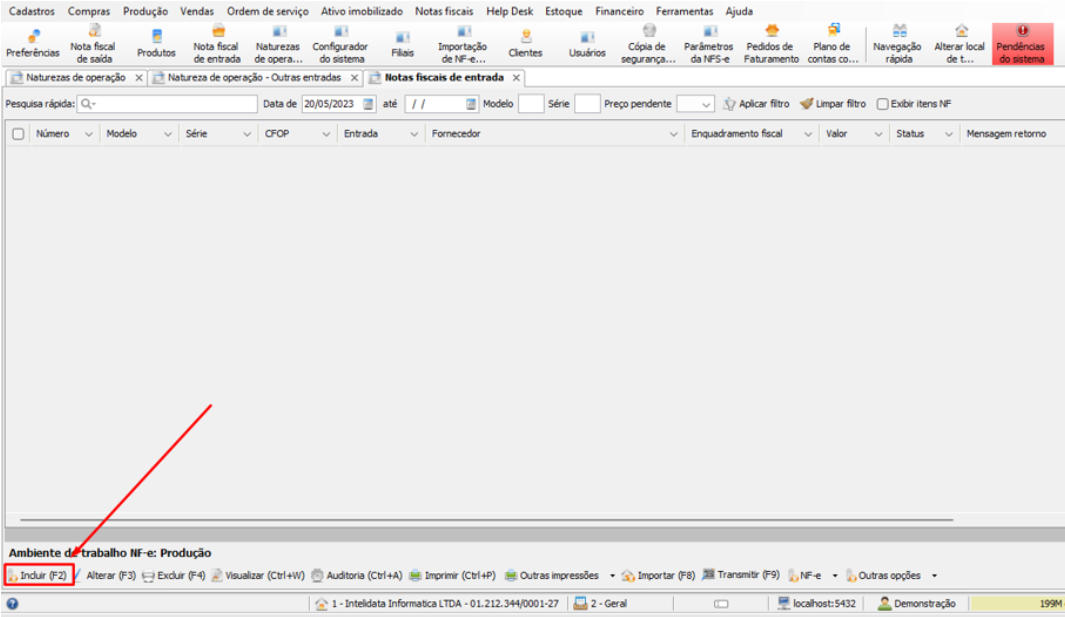
Task: Click Excluir (F4) button
Action: click(x=174, y=576)
